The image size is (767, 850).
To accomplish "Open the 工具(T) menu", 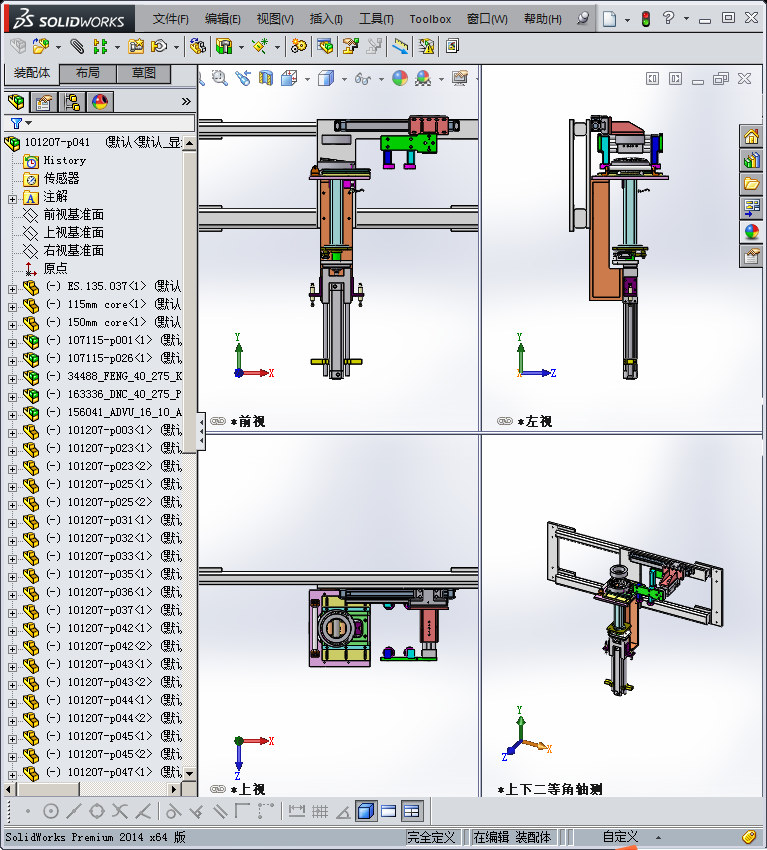I will (376, 19).
